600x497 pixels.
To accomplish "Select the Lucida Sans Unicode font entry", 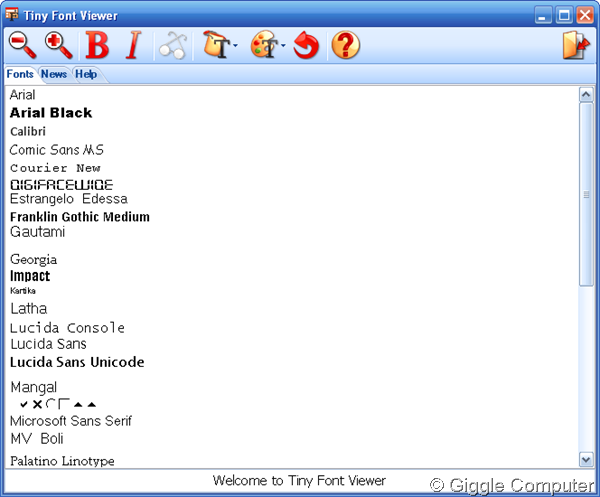I will pos(77,362).
